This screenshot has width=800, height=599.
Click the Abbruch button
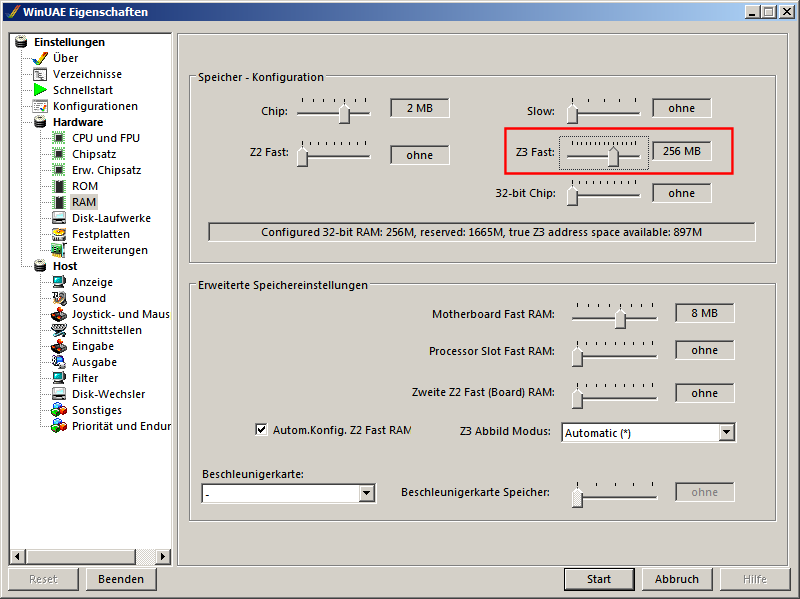pos(677,579)
